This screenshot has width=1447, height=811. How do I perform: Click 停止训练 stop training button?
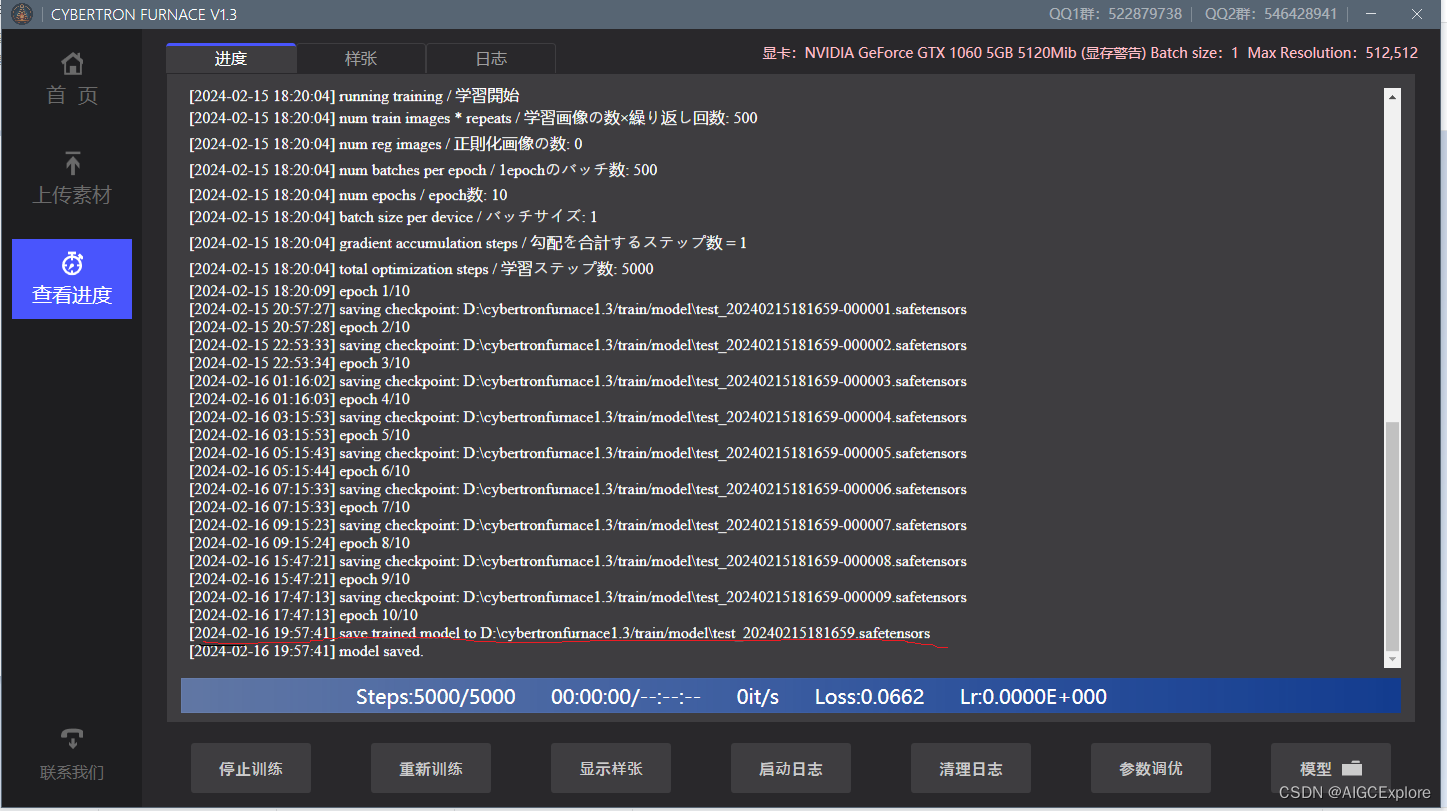click(x=251, y=768)
